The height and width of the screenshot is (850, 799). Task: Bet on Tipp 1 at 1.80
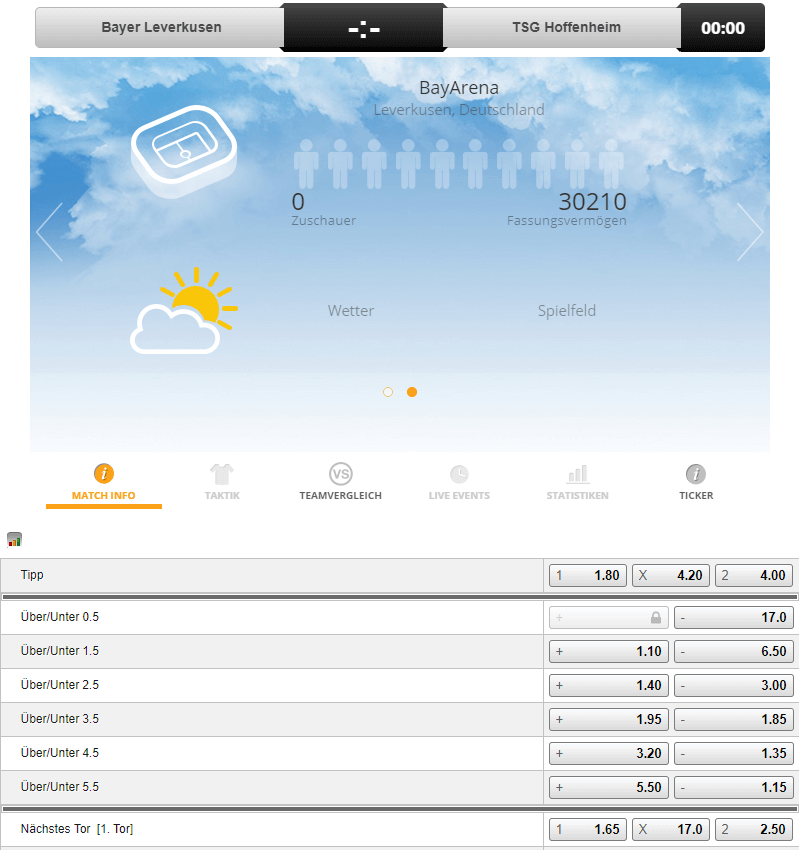click(x=588, y=575)
